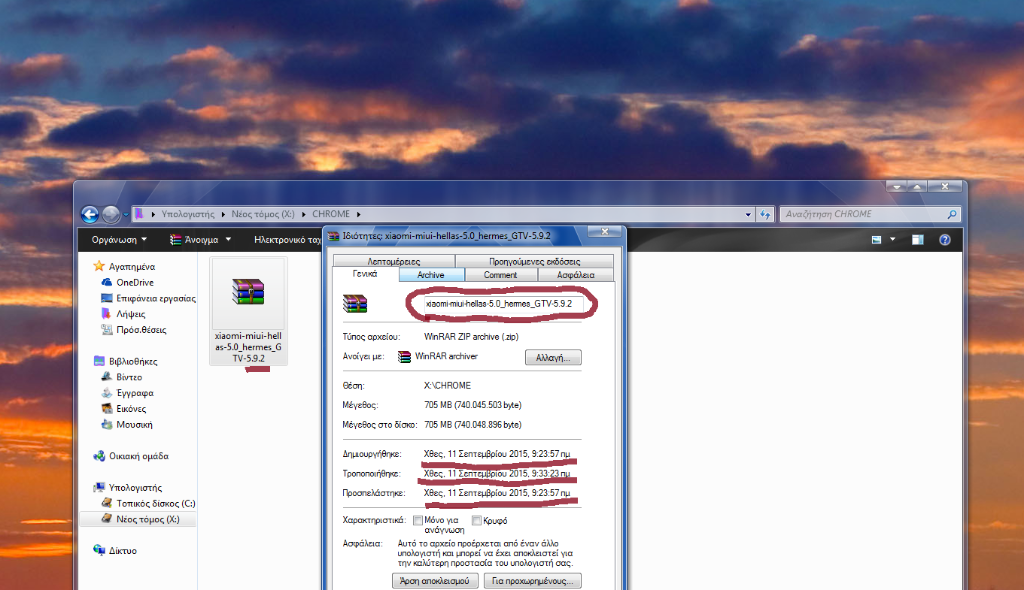Switch to the Λεπτομέρειες tab

point(394,261)
